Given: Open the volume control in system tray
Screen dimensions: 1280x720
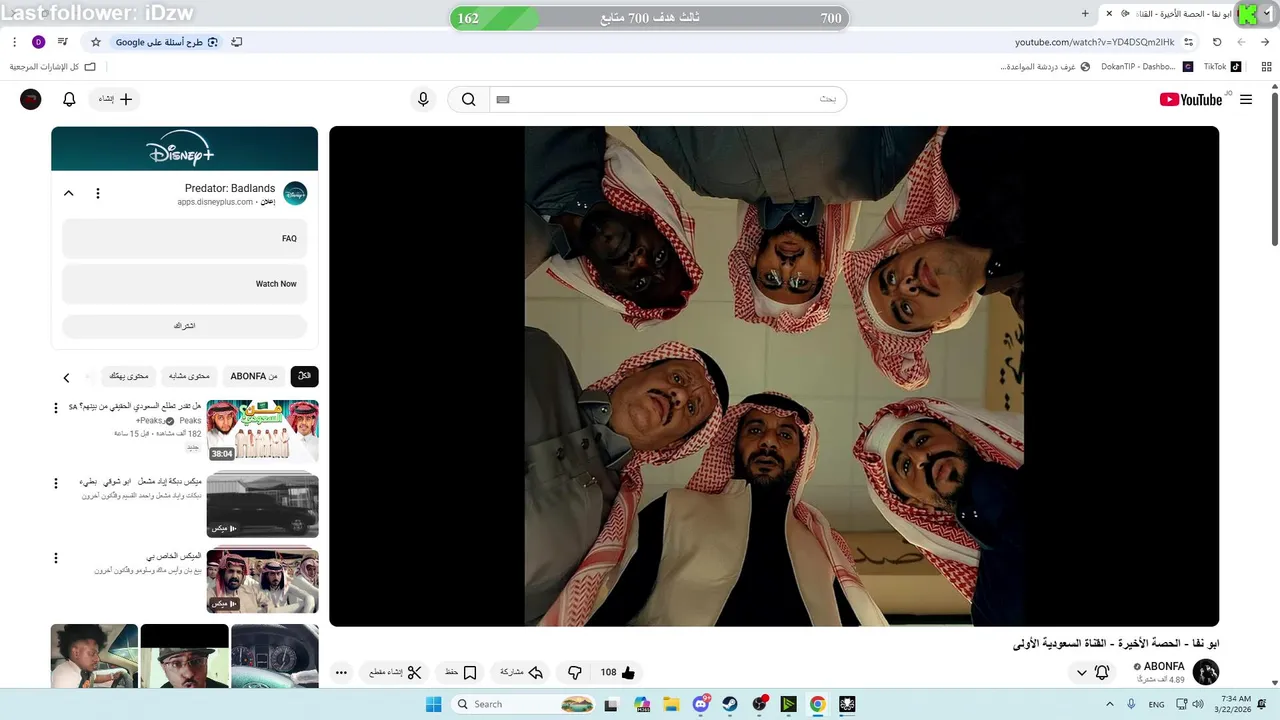Looking at the screenshot, I should [x=1198, y=704].
